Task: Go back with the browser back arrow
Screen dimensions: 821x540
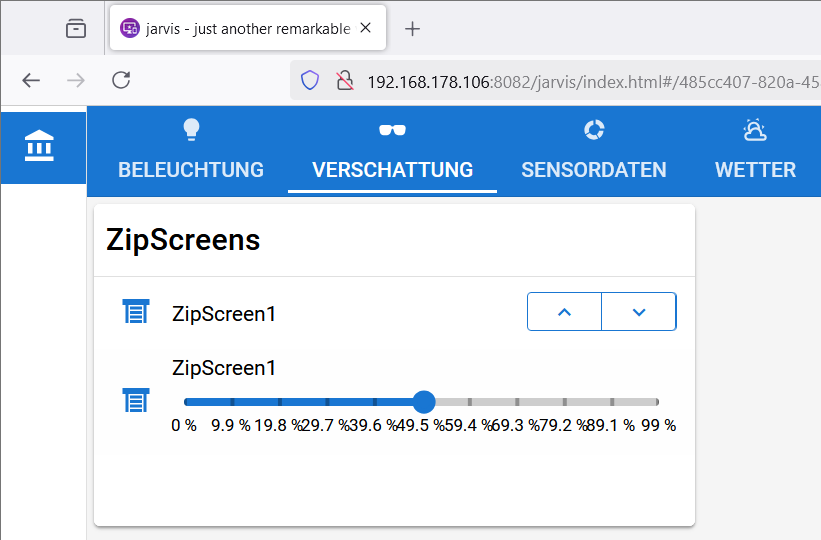Action: pos(31,80)
